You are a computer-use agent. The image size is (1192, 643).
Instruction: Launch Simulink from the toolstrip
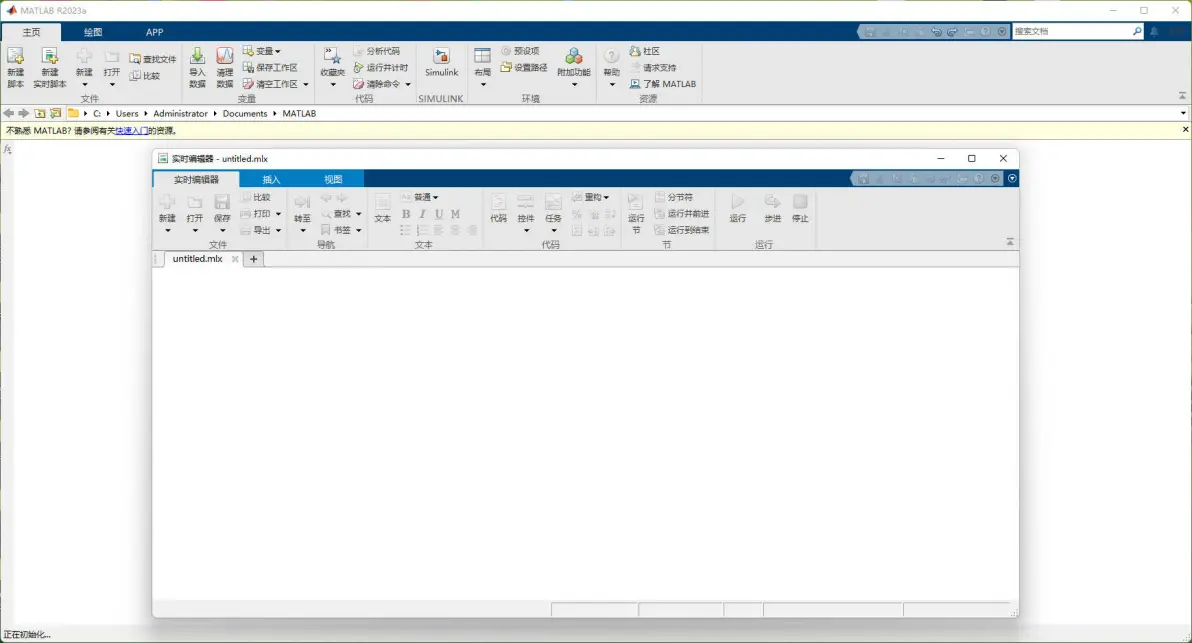pos(441,62)
